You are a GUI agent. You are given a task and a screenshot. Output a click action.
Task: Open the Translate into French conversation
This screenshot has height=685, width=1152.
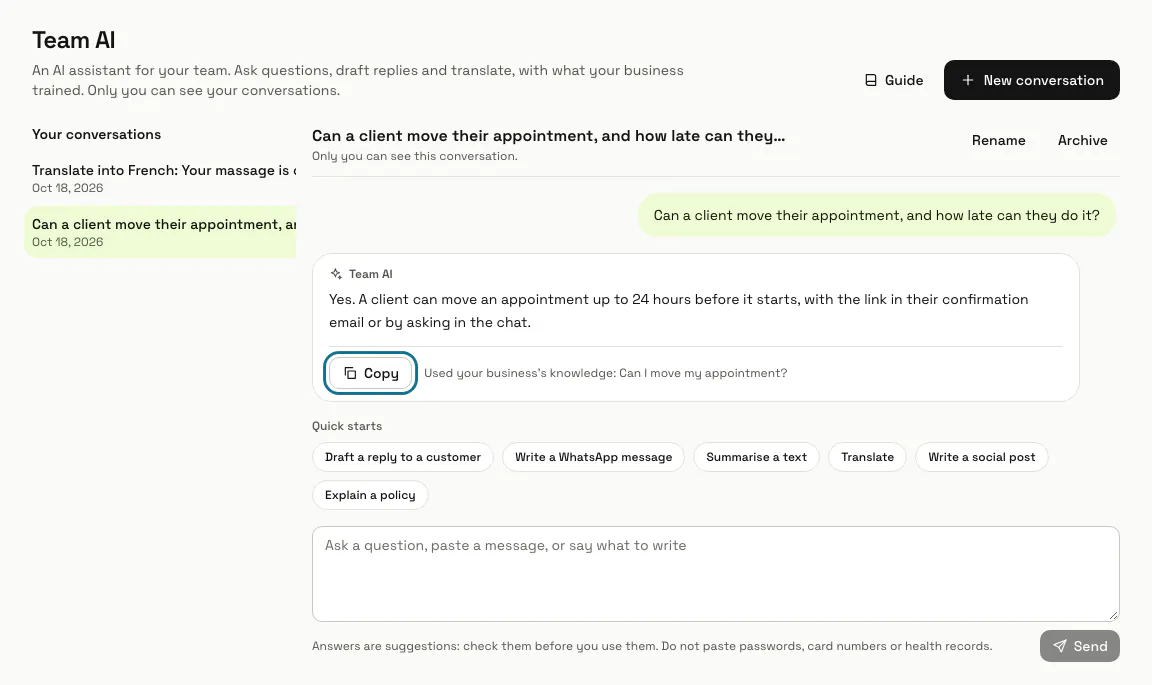[160, 178]
